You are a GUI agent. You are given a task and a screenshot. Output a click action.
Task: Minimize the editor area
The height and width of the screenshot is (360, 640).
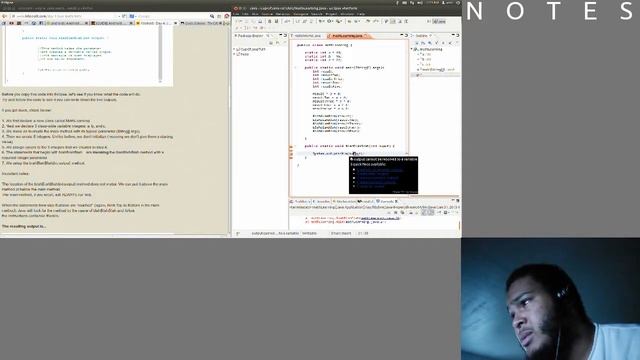(x=402, y=35)
